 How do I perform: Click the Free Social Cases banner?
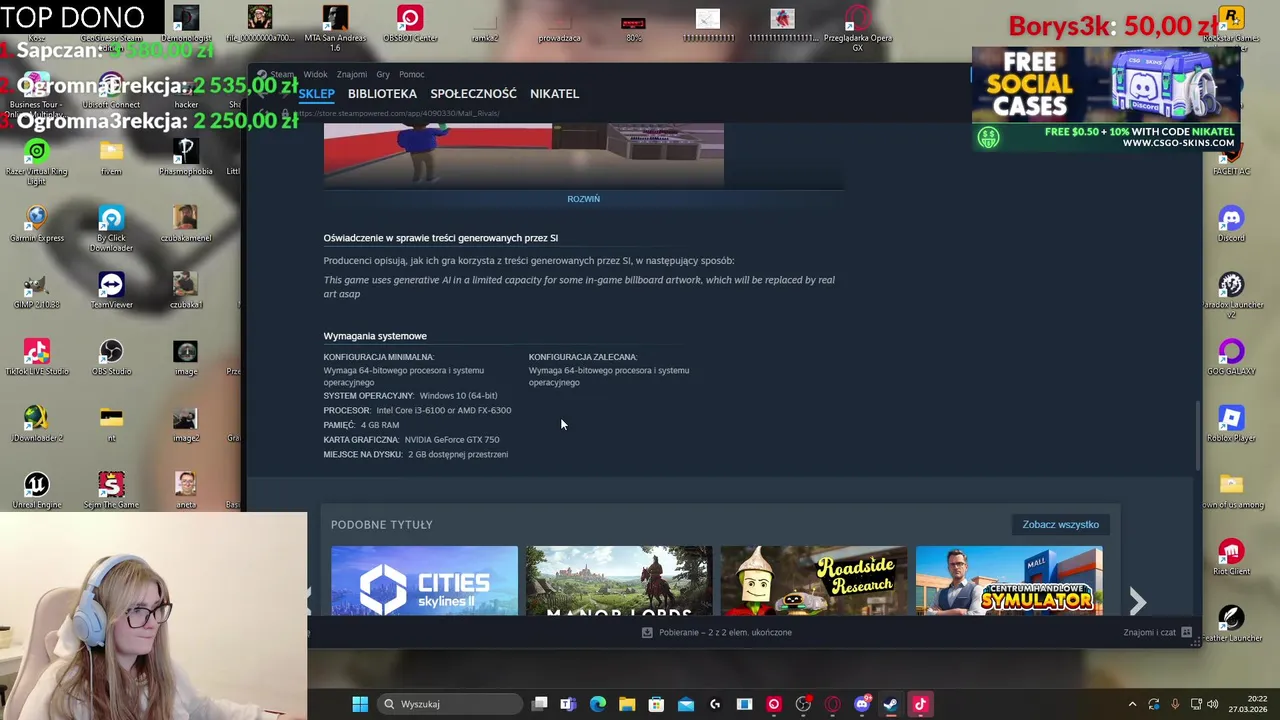1106,98
